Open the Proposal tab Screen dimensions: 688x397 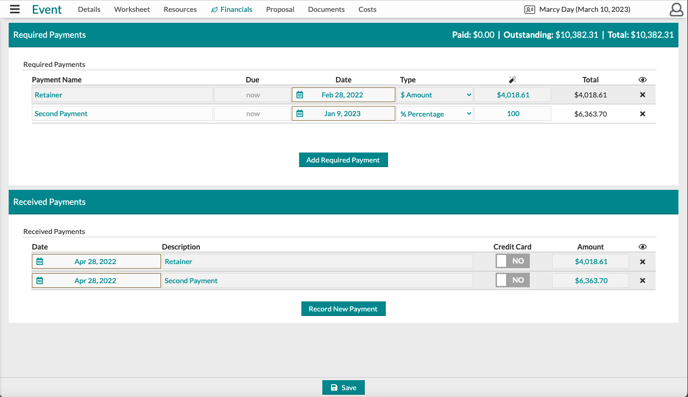280,9
